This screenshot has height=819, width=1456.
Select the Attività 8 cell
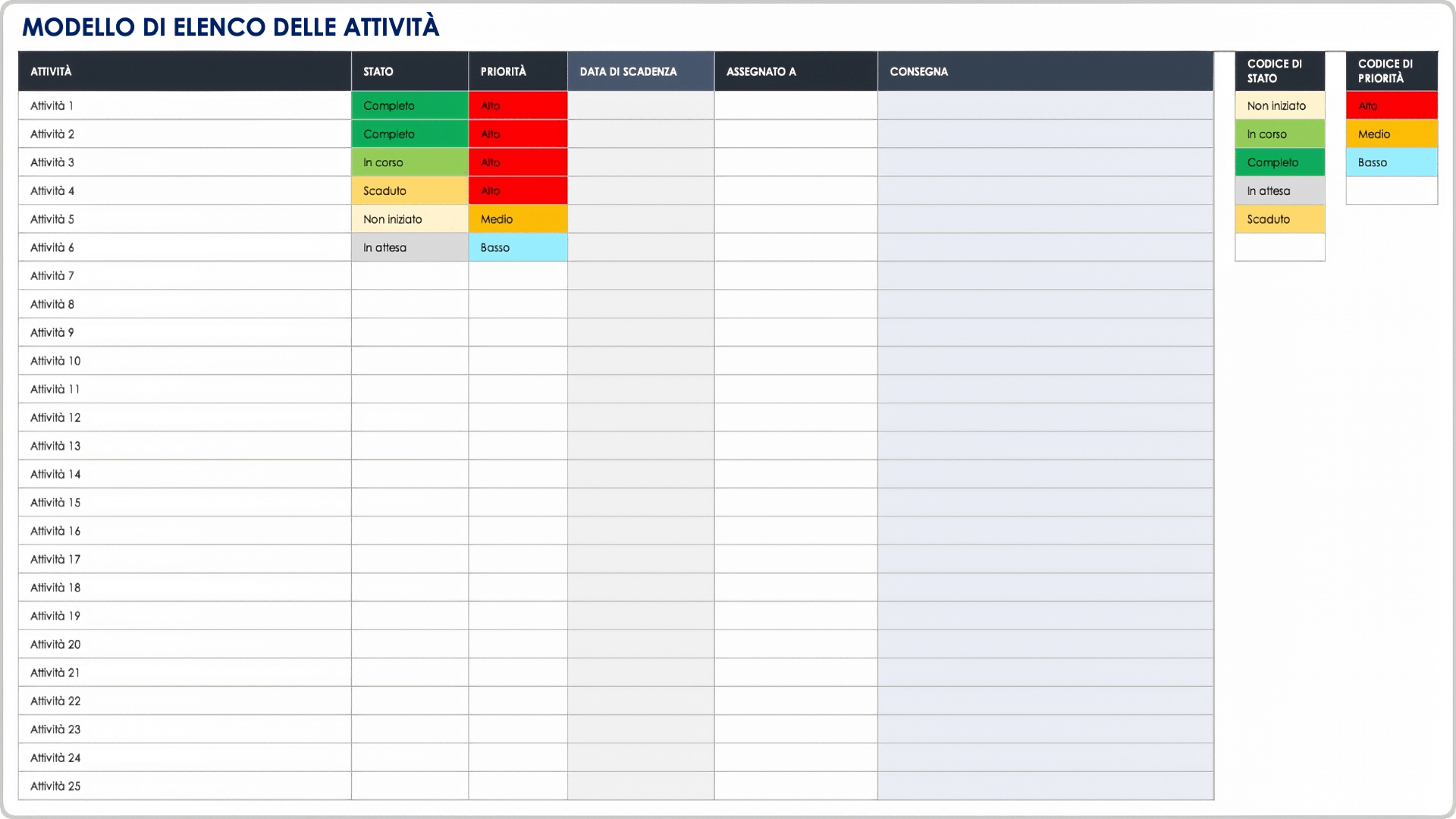(184, 304)
